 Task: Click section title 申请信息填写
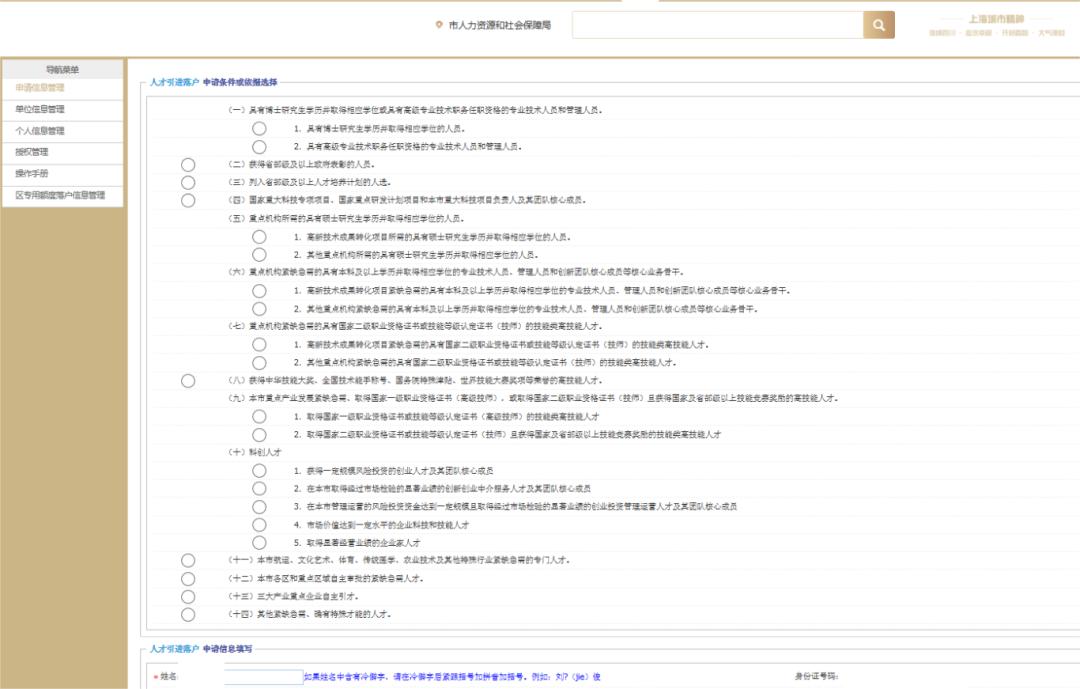tap(227, 649)
